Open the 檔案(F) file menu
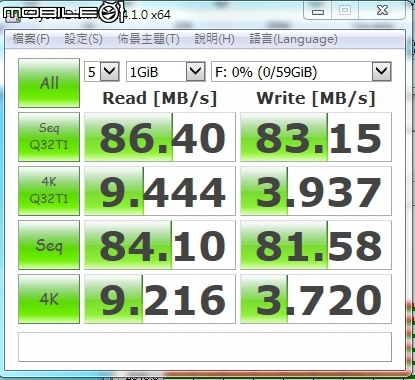This screenshot has width=415, height=380. pyautogui.click(x=31, y=39)
